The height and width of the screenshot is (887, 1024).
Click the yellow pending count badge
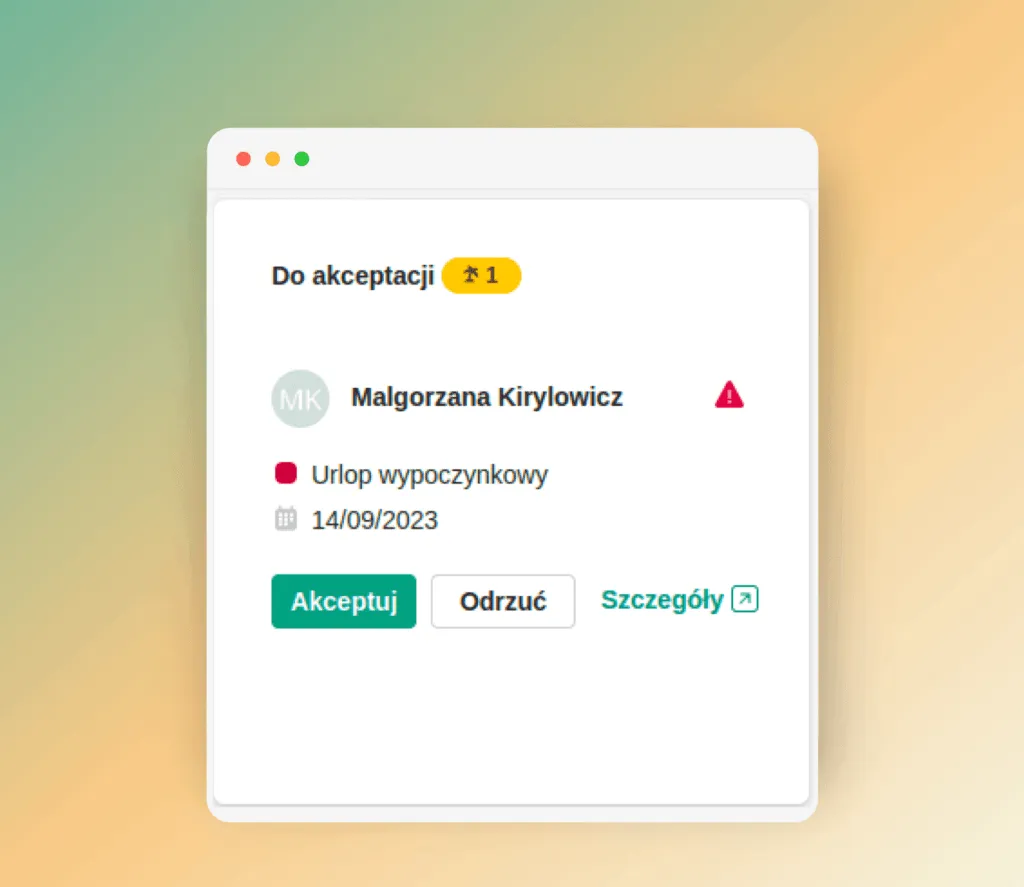click(x=481, y=275)
